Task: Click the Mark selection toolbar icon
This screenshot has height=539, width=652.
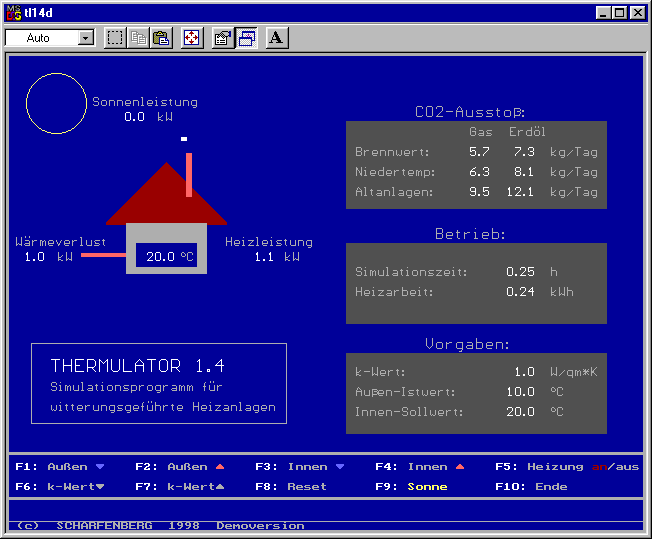Action: pos(115,38)
